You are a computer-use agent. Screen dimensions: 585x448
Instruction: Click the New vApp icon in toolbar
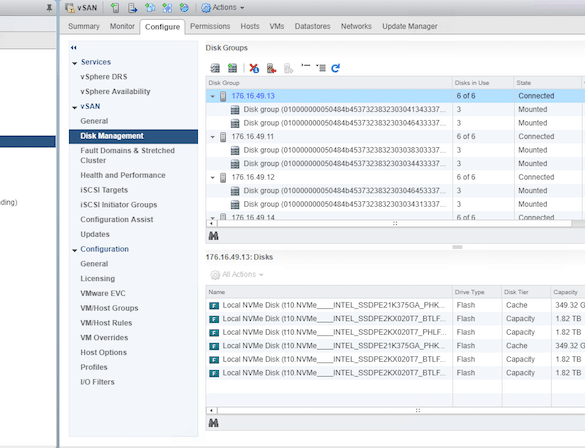tap(167, 7)
